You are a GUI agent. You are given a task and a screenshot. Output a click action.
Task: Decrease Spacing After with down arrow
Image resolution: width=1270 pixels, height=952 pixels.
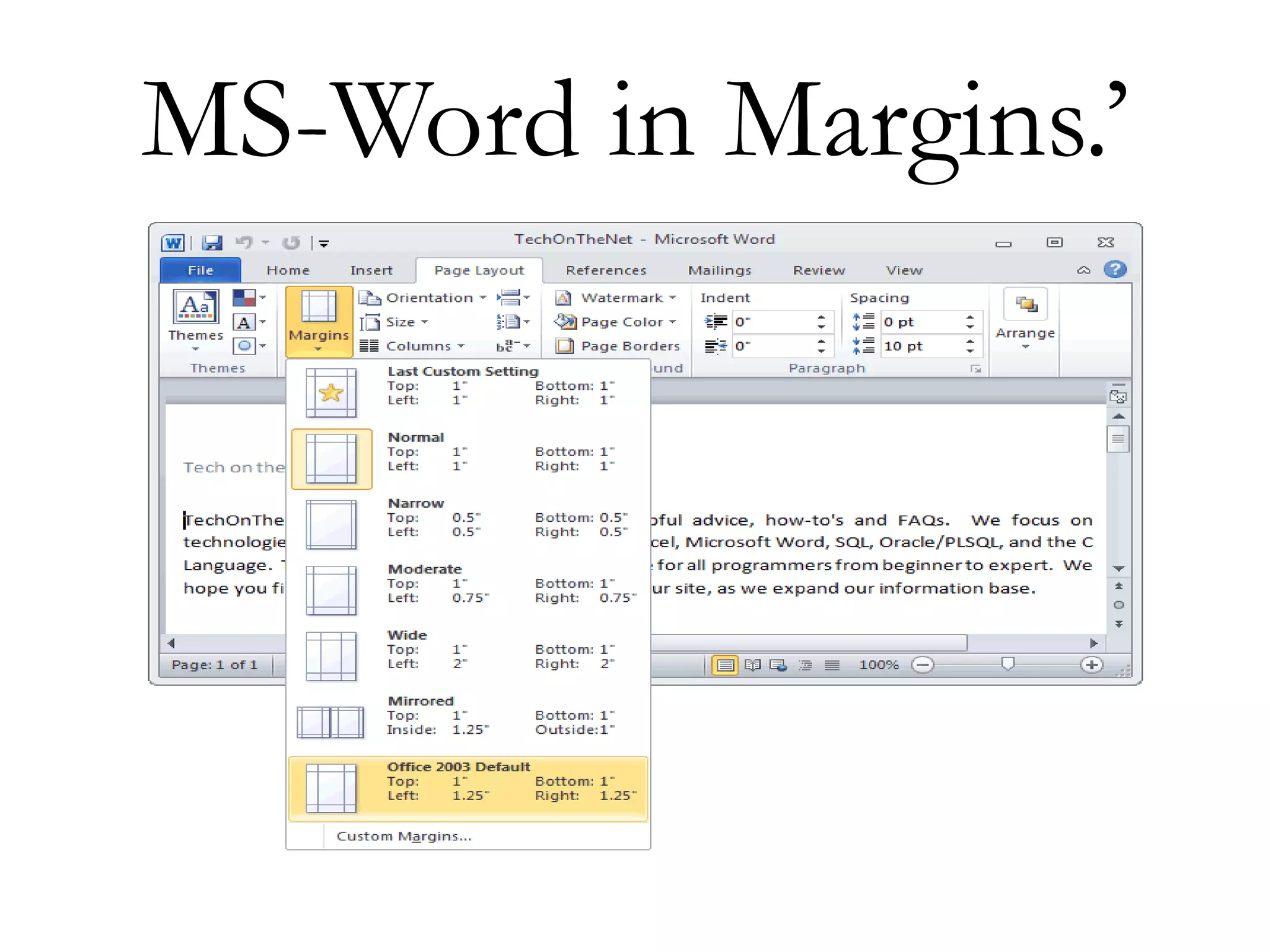coord(970,351)
